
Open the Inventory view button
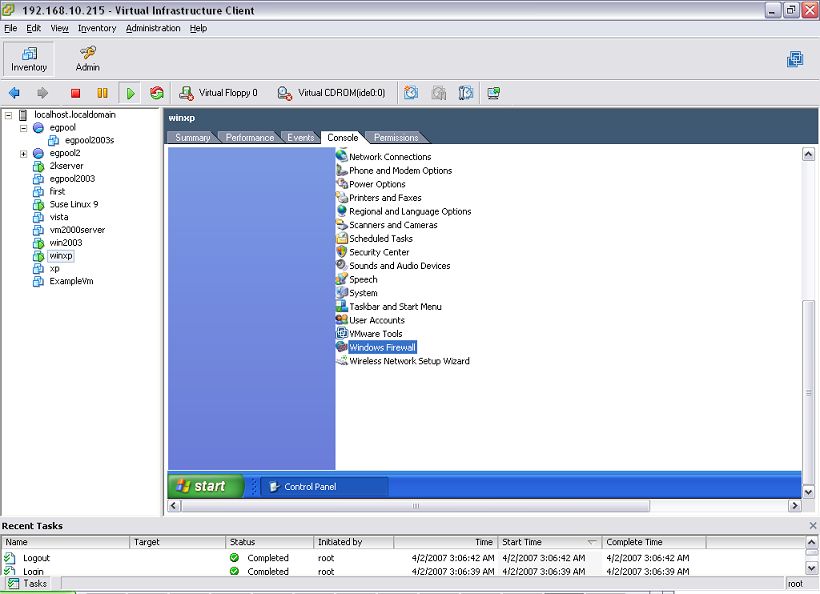[x=29, y=59]
